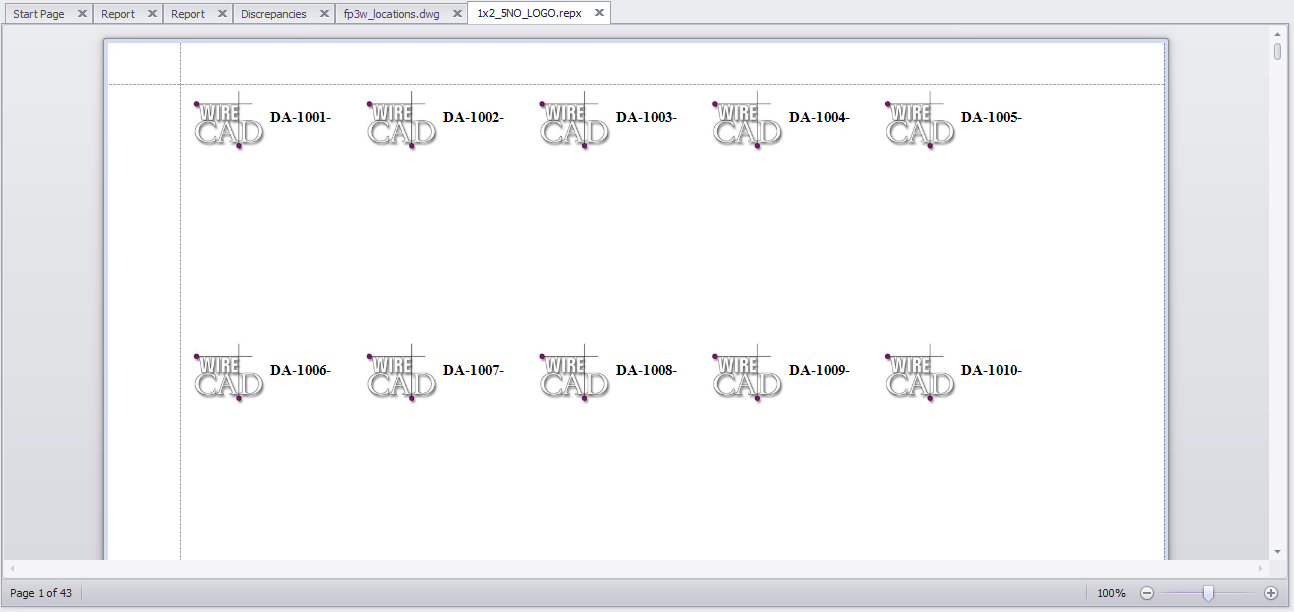Click the WireCAD logo beside DA-1003-

pyautogui.click(x=575, y=121)
